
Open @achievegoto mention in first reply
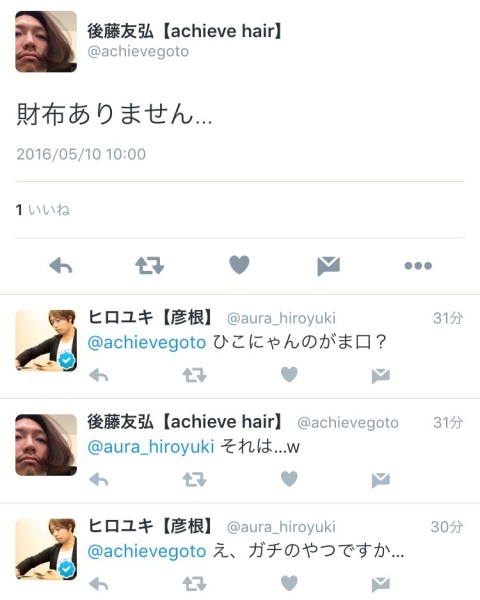pyautogui.click(x=147, y=342)
